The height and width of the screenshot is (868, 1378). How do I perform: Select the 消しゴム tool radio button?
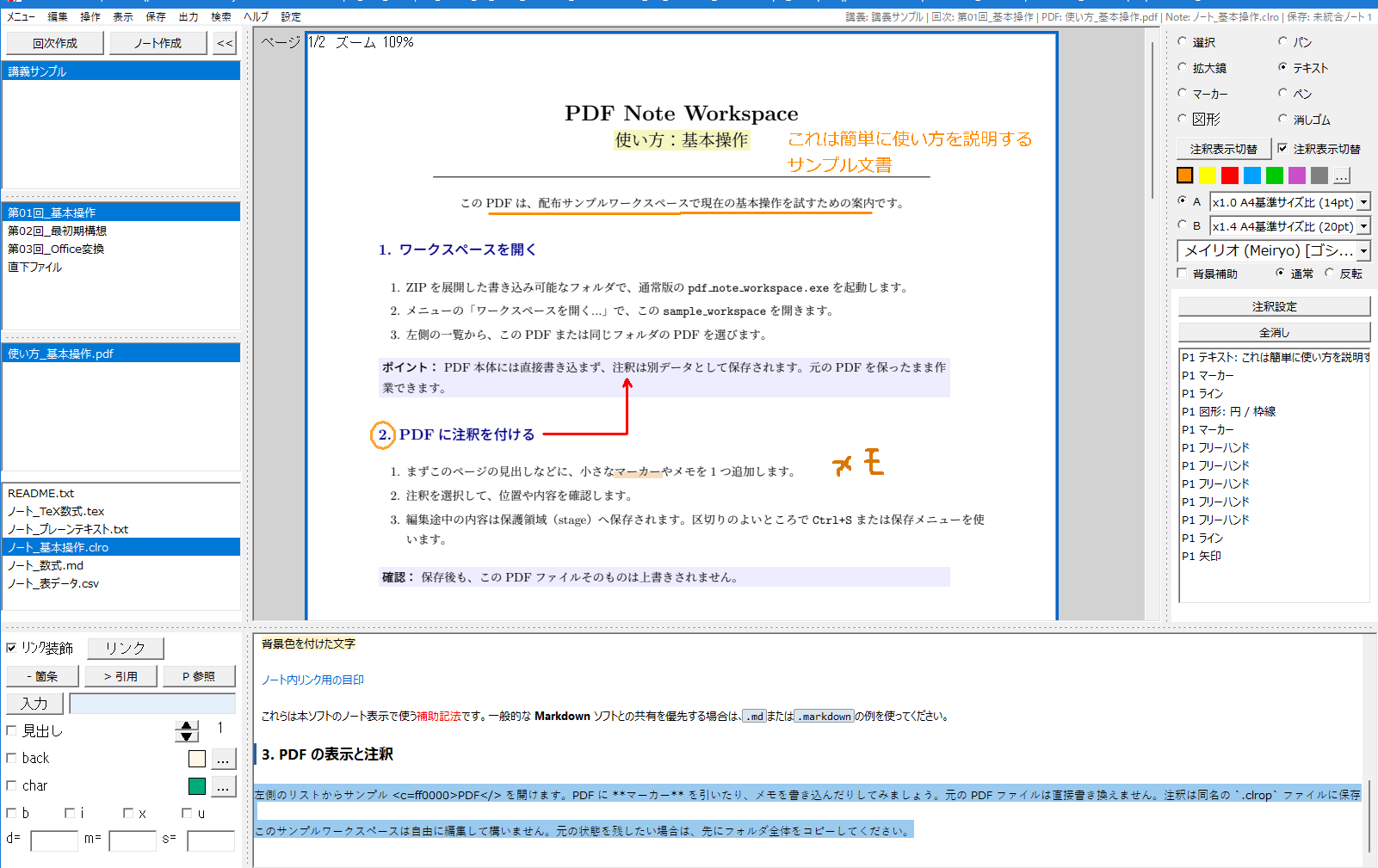tap(1282, 119)
